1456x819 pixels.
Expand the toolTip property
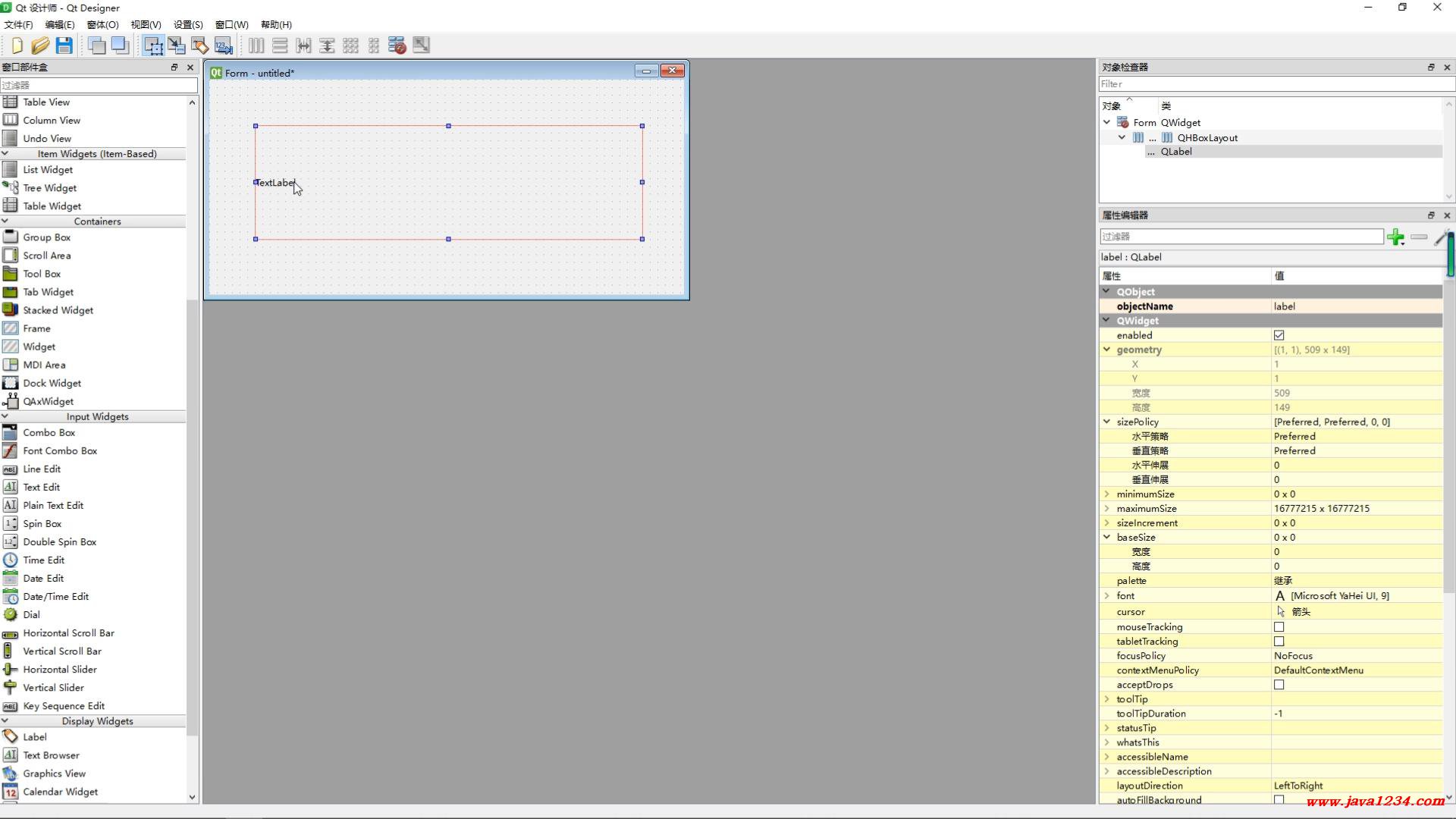(x=1106, y=699)
